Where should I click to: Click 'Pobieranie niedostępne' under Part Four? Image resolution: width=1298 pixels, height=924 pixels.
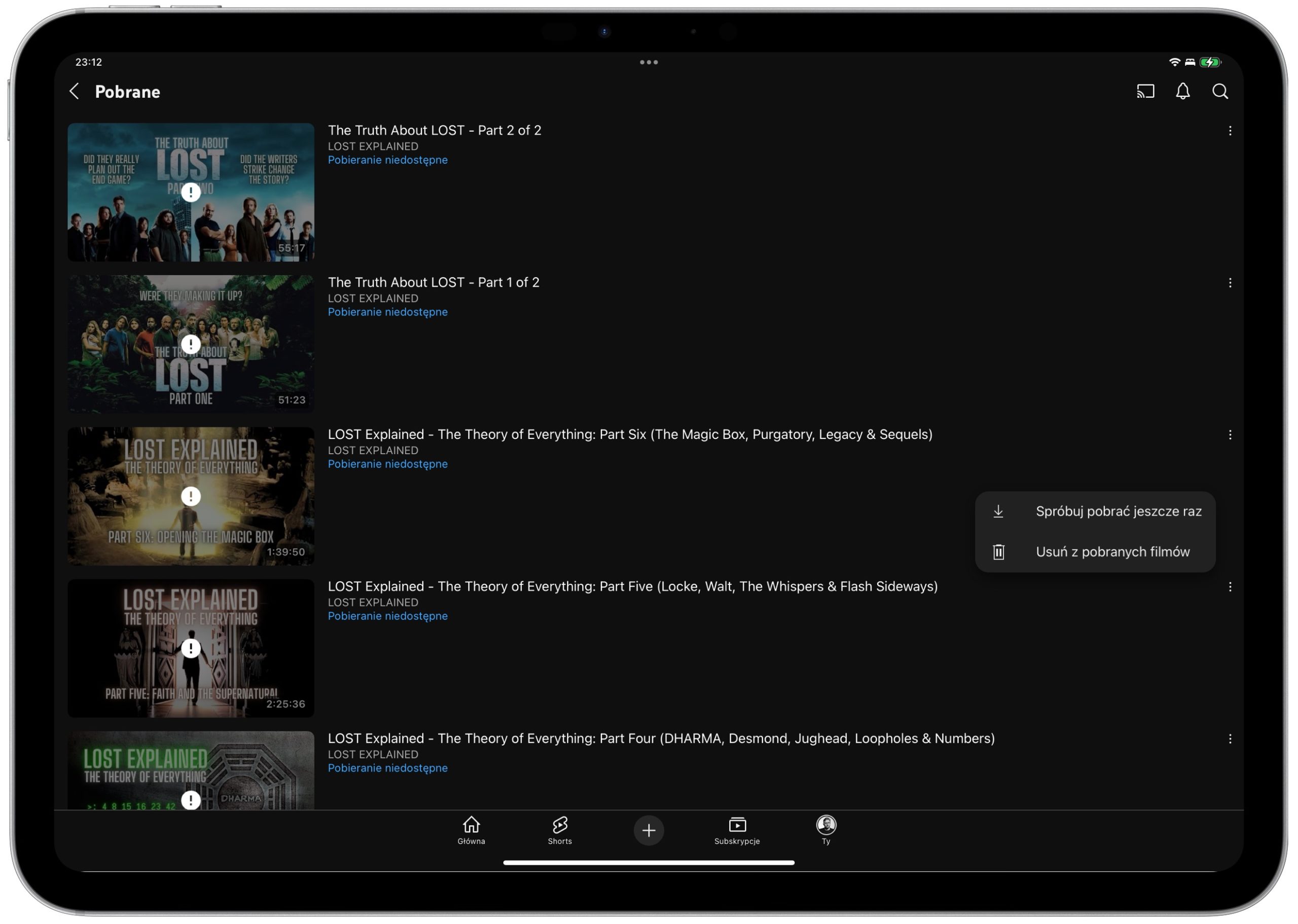pyautogui.click(x=387, y=767)
